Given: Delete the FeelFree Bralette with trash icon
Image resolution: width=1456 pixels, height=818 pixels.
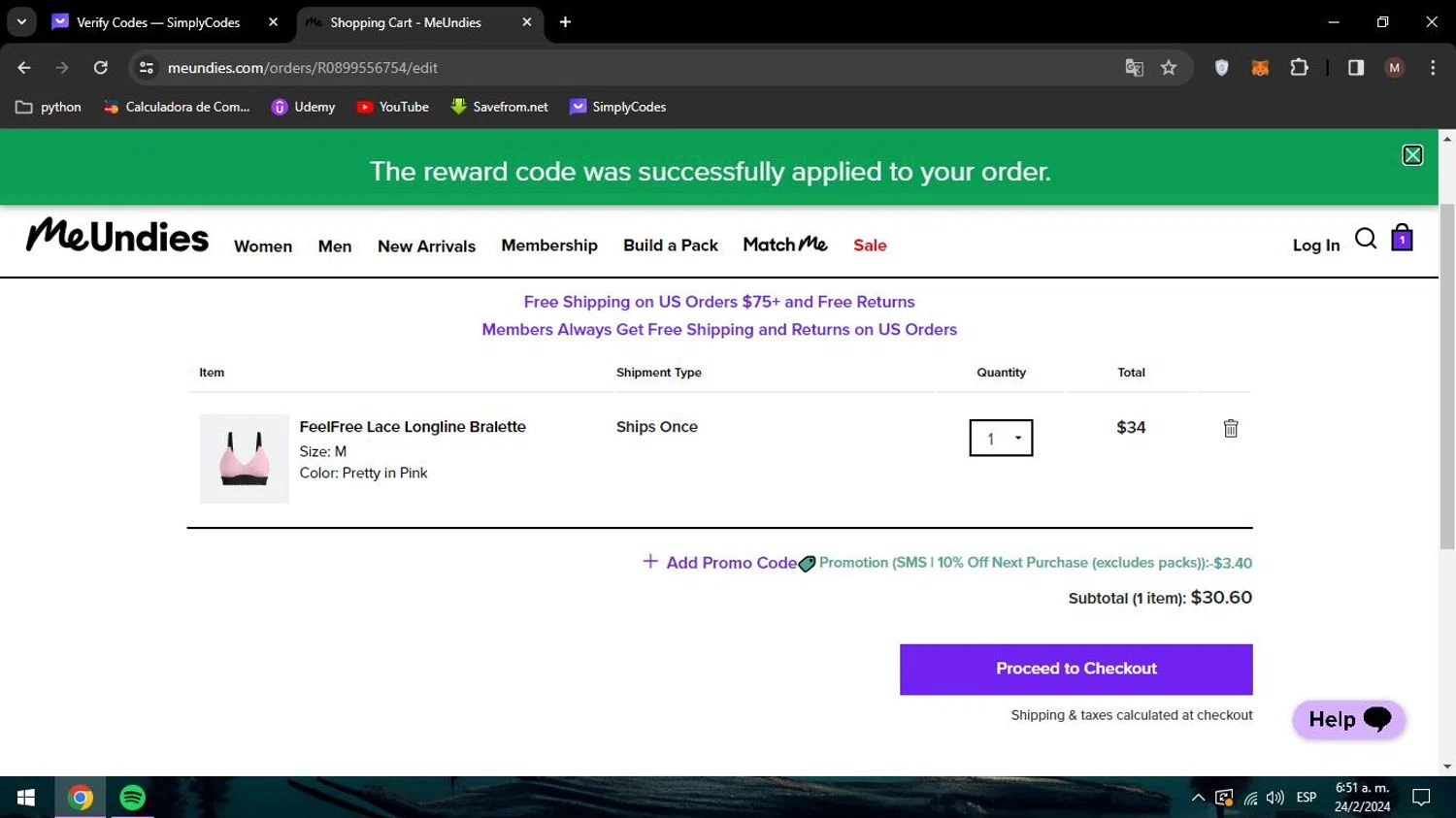Looking at the screenshot, I should (1231, 428).
